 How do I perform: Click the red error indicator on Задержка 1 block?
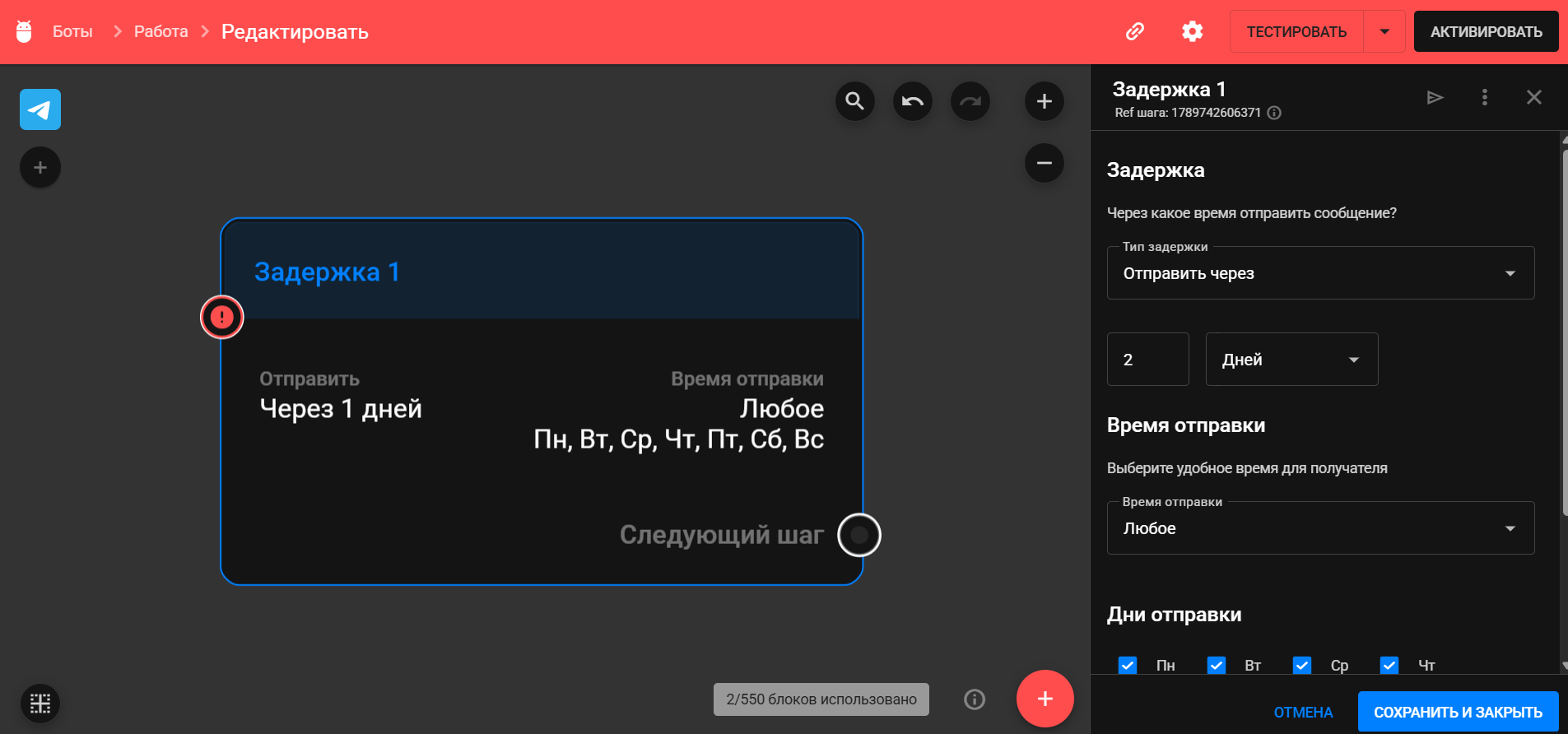pyautogui.click(x=222, y=317)
